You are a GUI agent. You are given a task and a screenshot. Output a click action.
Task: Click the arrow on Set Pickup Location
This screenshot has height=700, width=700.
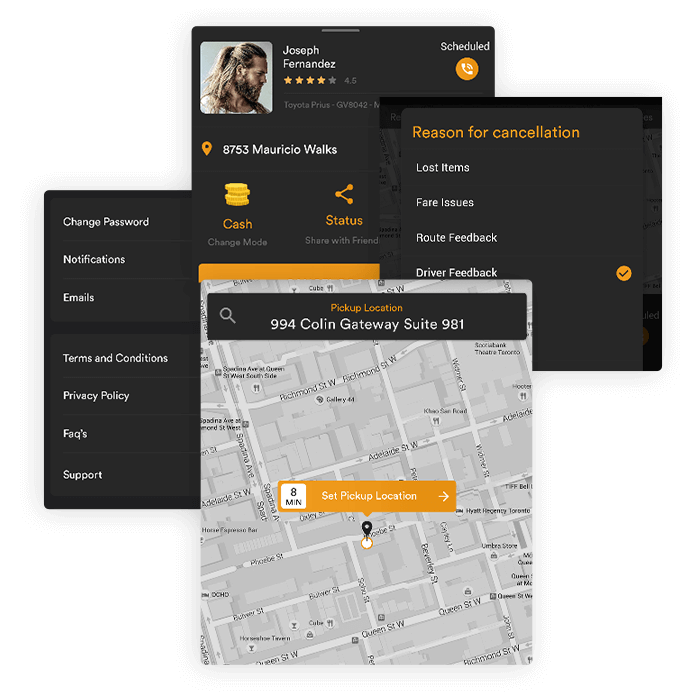click(x=443, y=496)
